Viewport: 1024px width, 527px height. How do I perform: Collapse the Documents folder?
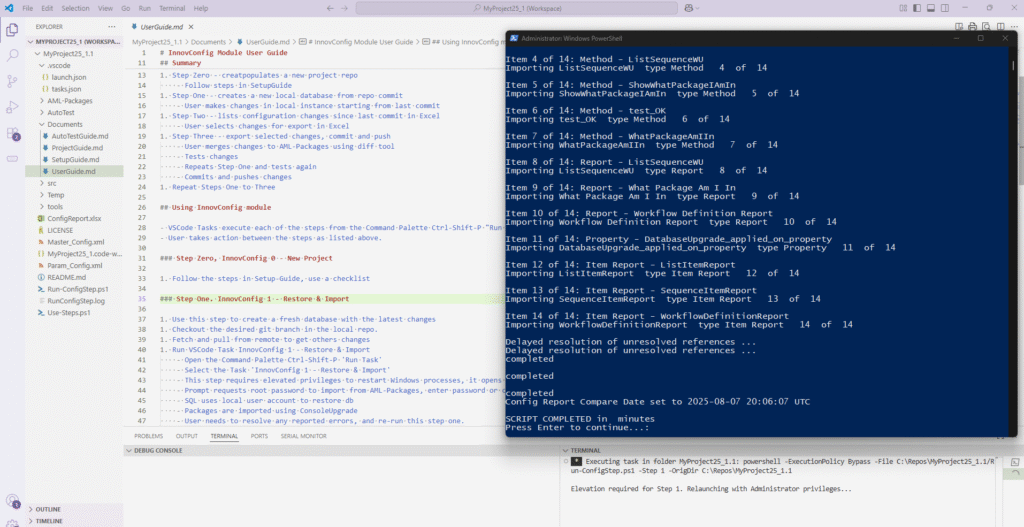tap(65, 124)
